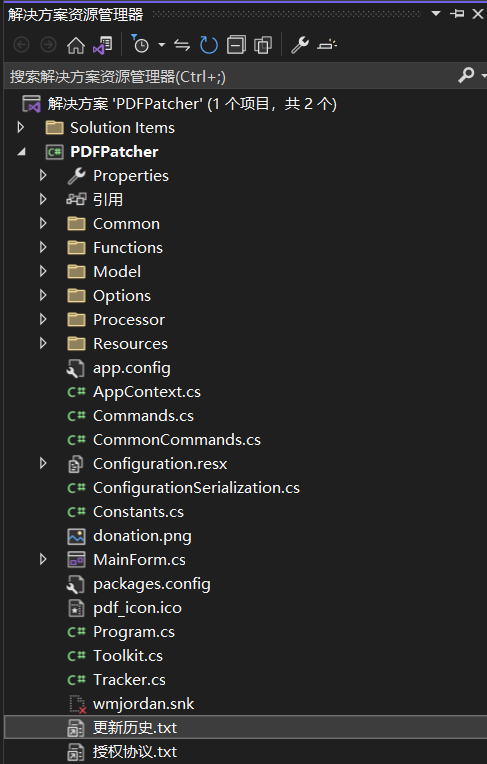Image resolution: width=487 pixels, height=764 pixels.
Task: Toggle auto-hide pin icon
Action: (457, 14)
